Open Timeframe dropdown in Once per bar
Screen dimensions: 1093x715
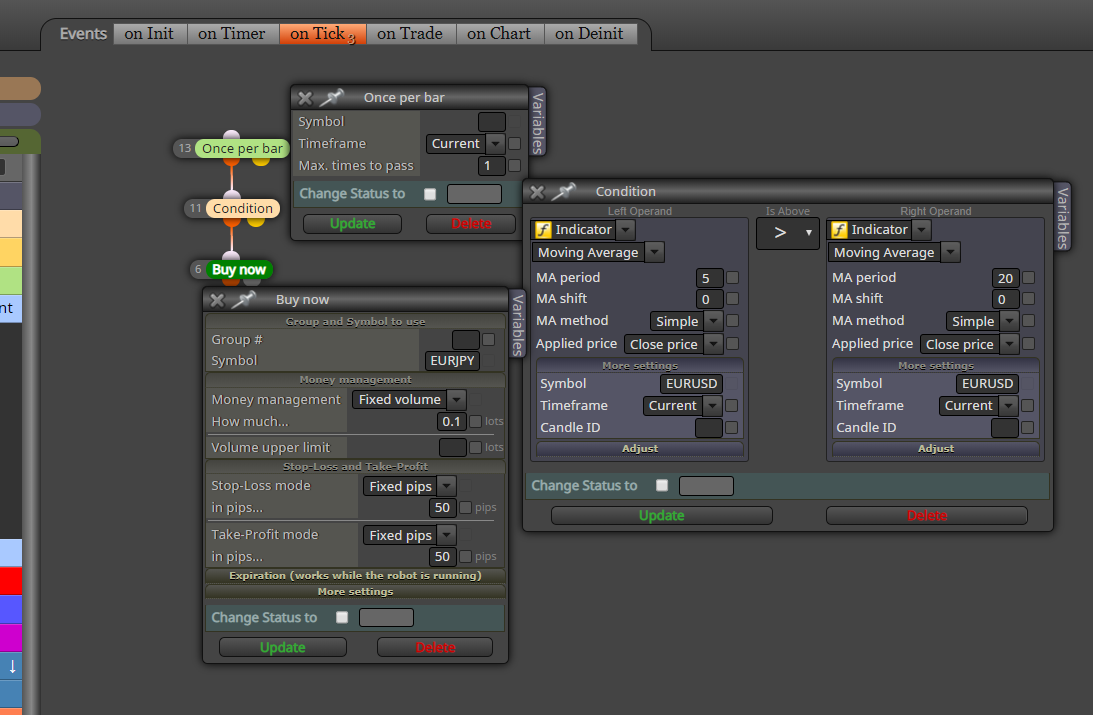[x=465, y=144]
